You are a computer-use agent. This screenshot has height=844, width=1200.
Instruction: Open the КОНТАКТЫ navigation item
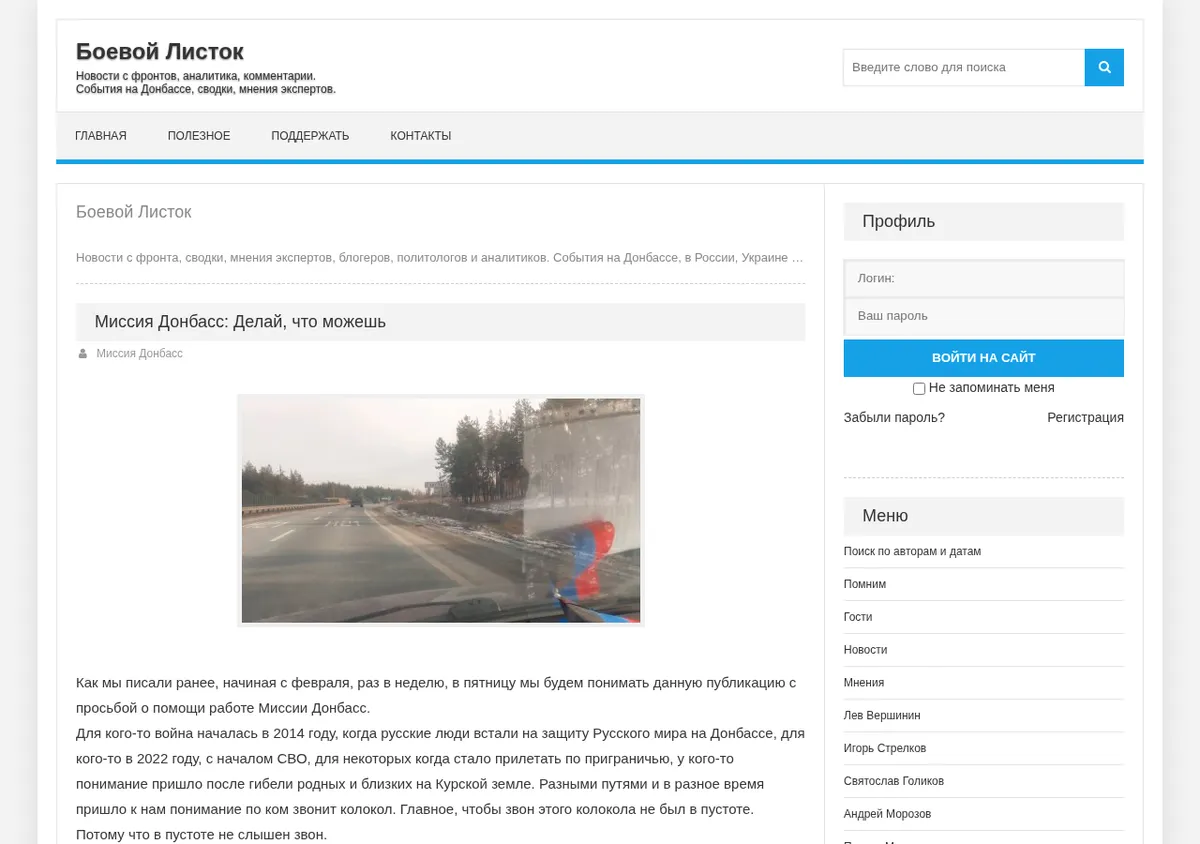[x=421, y=136]
